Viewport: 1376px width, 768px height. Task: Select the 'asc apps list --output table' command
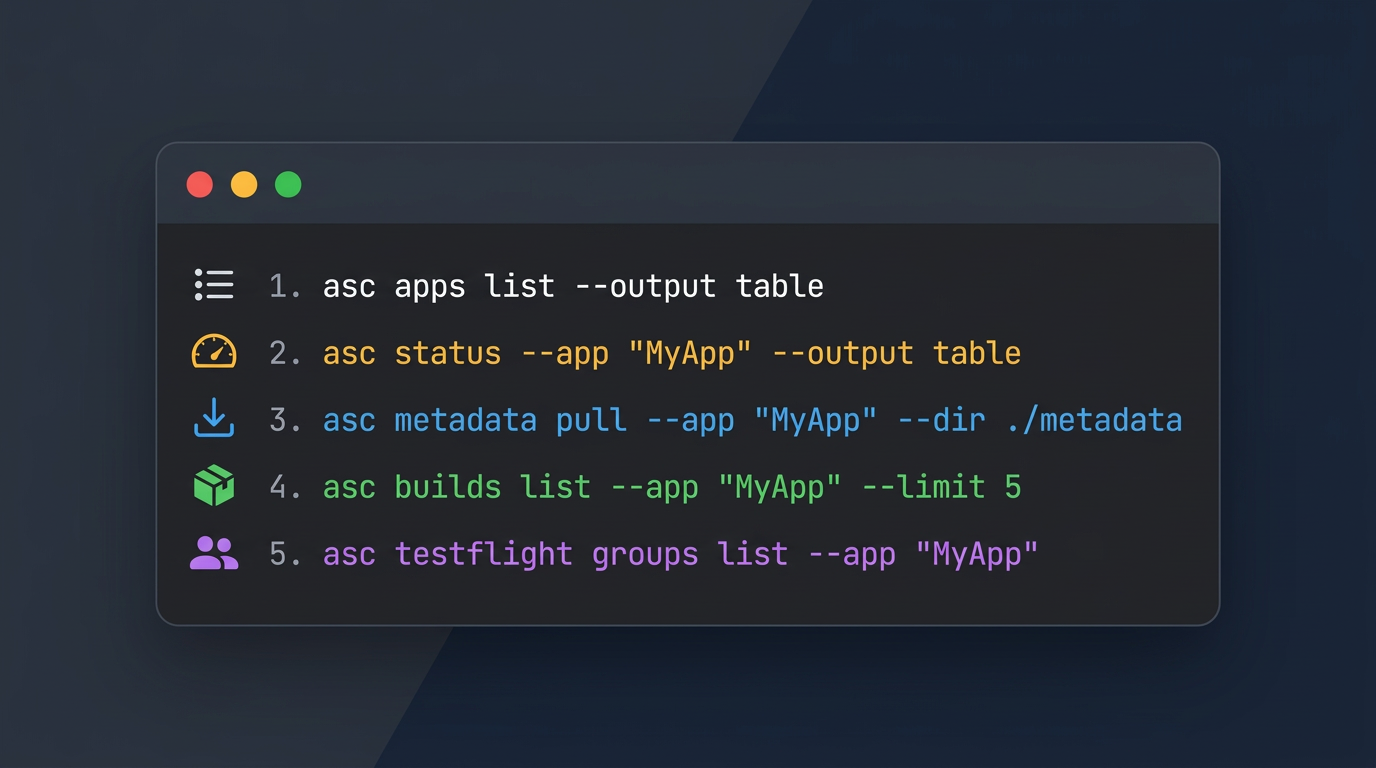(573, 286)
